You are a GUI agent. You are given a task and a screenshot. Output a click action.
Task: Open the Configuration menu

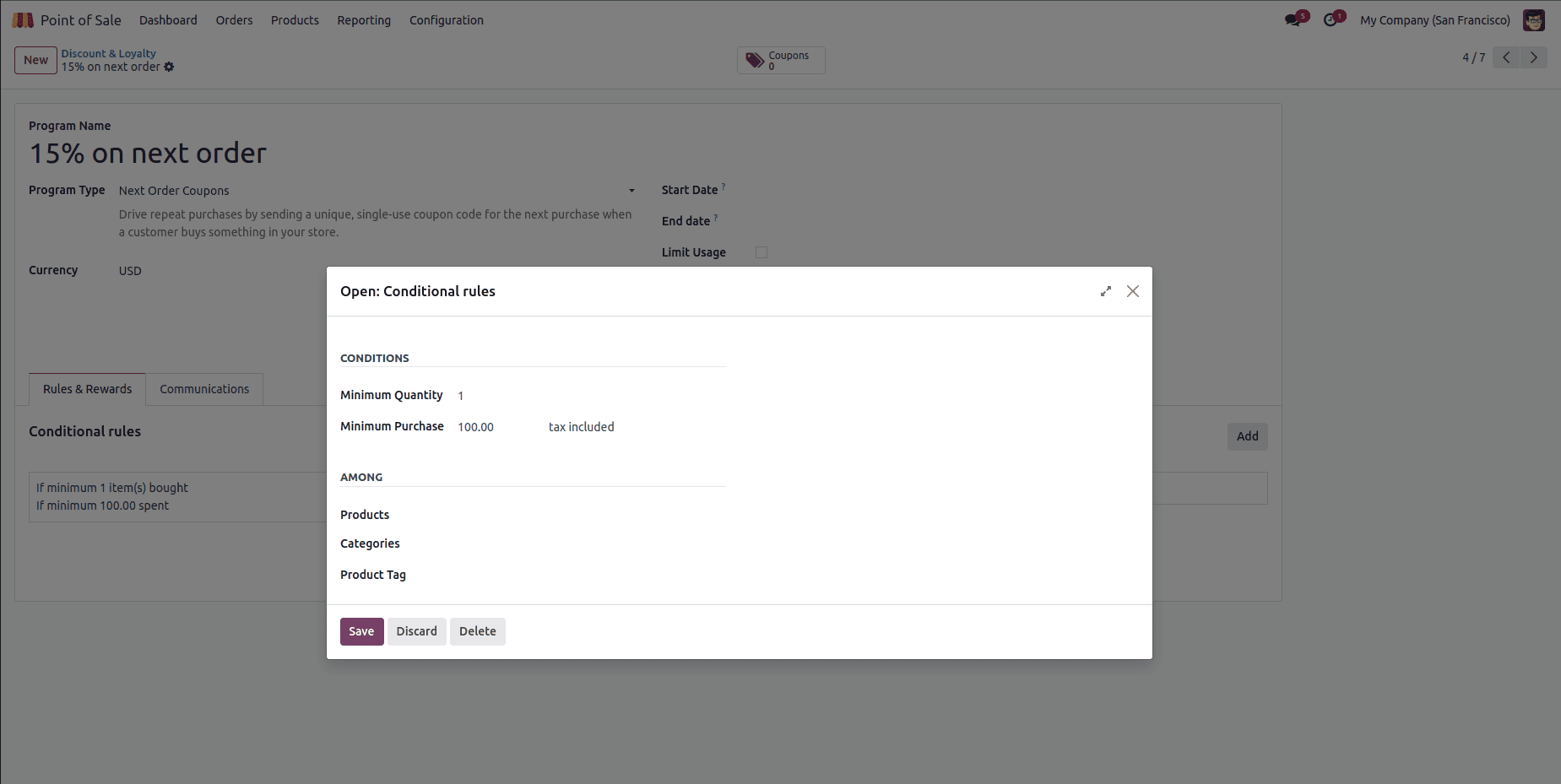447,20
